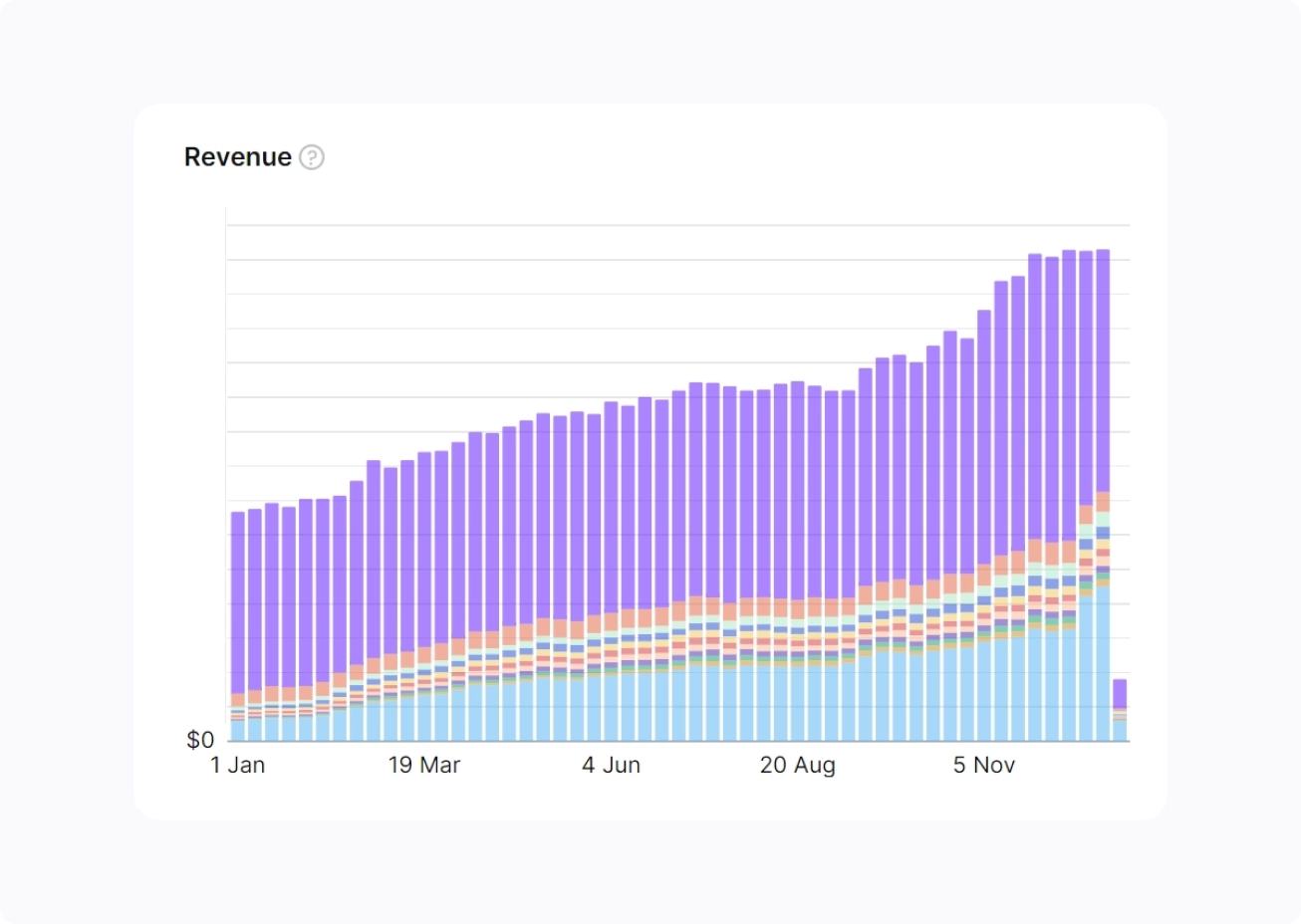Select the light blue segment above "20 Aug"
1301x924 pixels.
[798, 704]
